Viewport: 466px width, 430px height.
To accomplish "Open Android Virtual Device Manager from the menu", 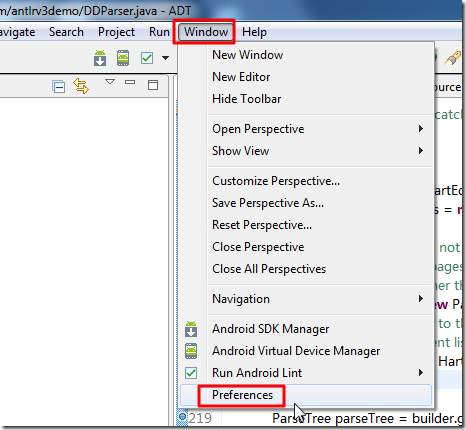I will [306, 351].
